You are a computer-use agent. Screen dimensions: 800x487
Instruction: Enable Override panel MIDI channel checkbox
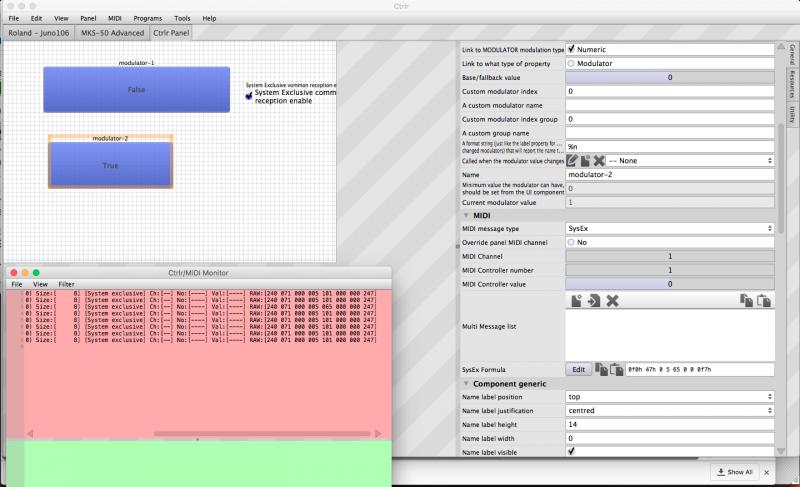[x=571, y=242]
